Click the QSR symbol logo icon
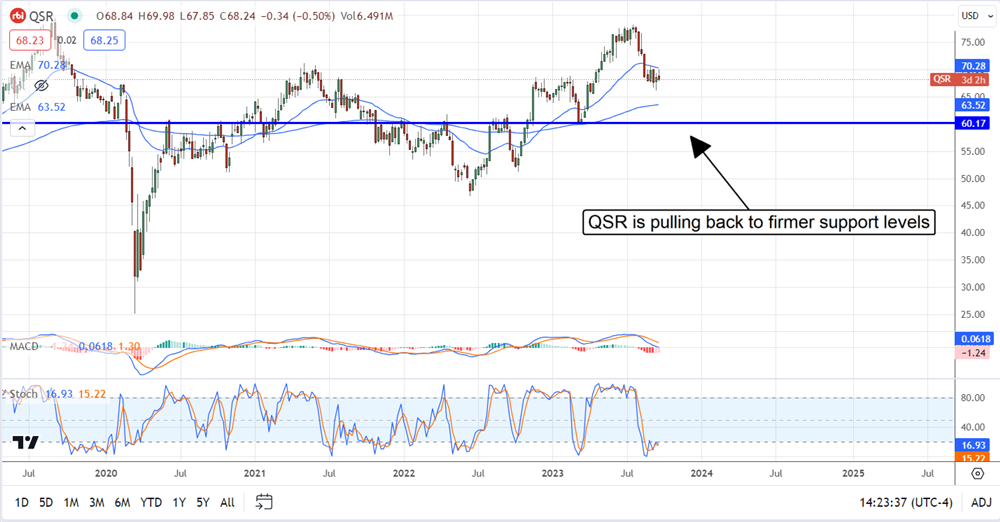 pos(18,17)
